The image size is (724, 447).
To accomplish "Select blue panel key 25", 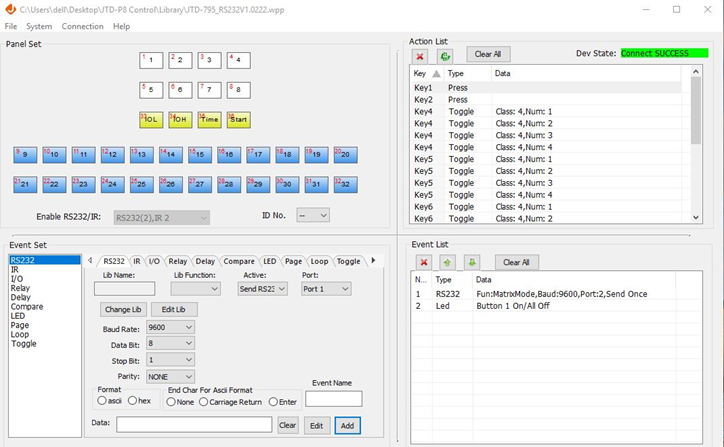I will (142, 184).
